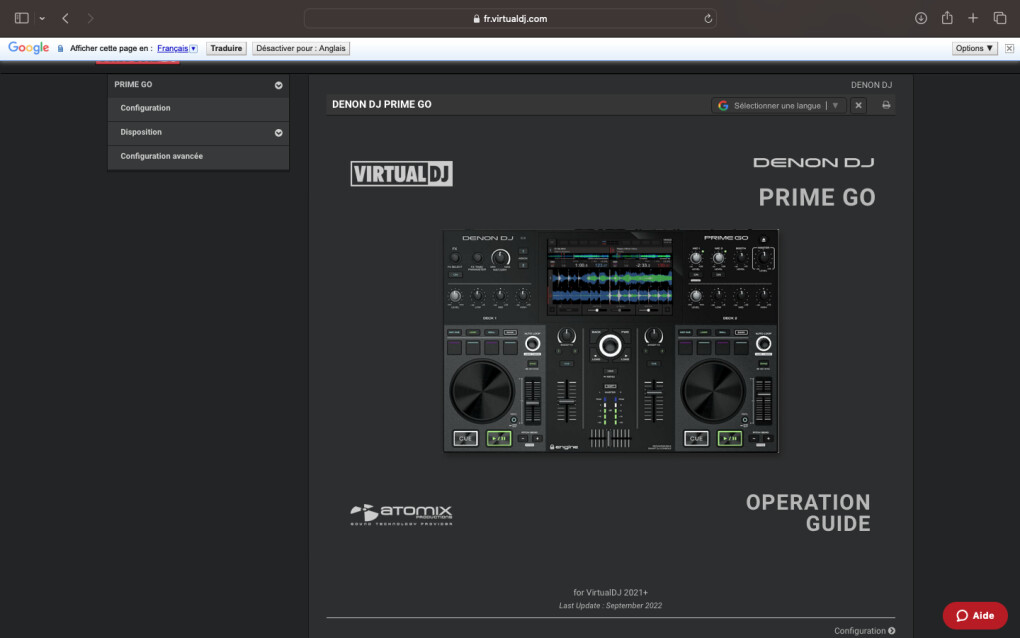Click the Google logo in translate bar
1020x638 pixels.
coord(29,48)
